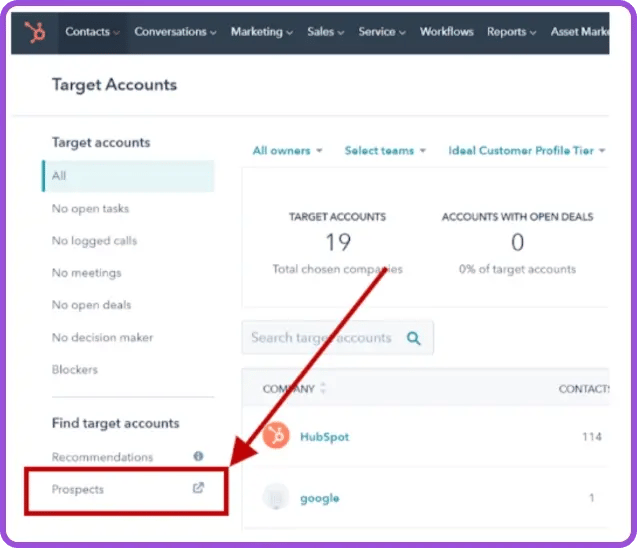Expand the Ideal Customer Profile Tier dropdown

click(x=526, y=151)
